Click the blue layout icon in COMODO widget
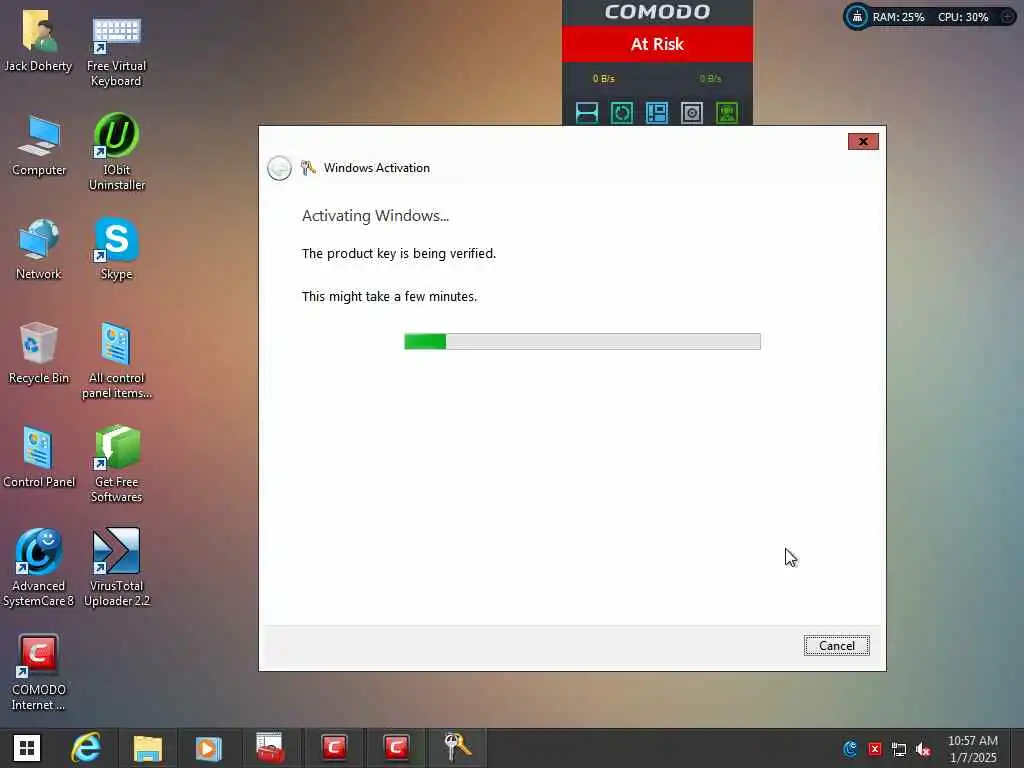1024x768 pixels. (656, 113)
